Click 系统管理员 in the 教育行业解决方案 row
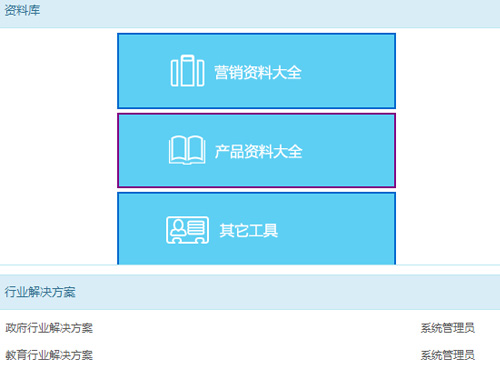Viewport: 500px width, 376px height. click(447, 355)
